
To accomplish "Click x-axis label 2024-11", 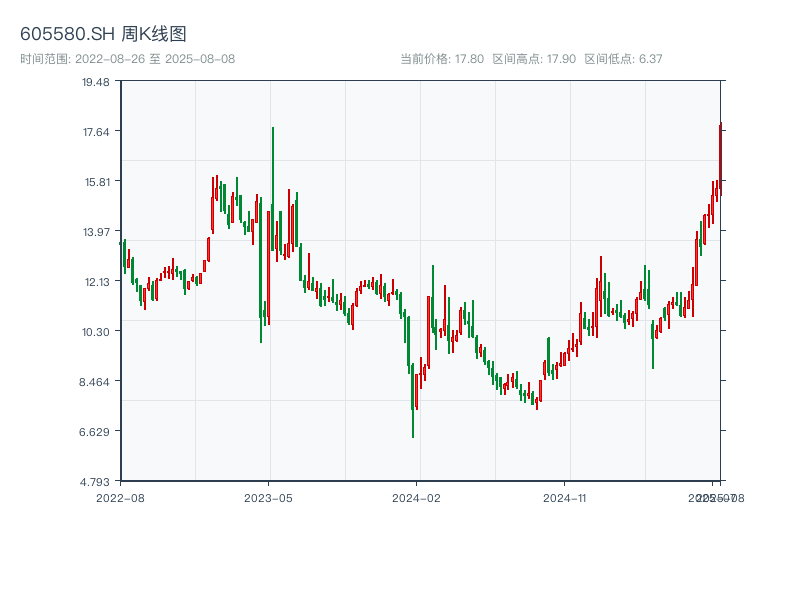I will pyautogui.click(x=564, y=498).
